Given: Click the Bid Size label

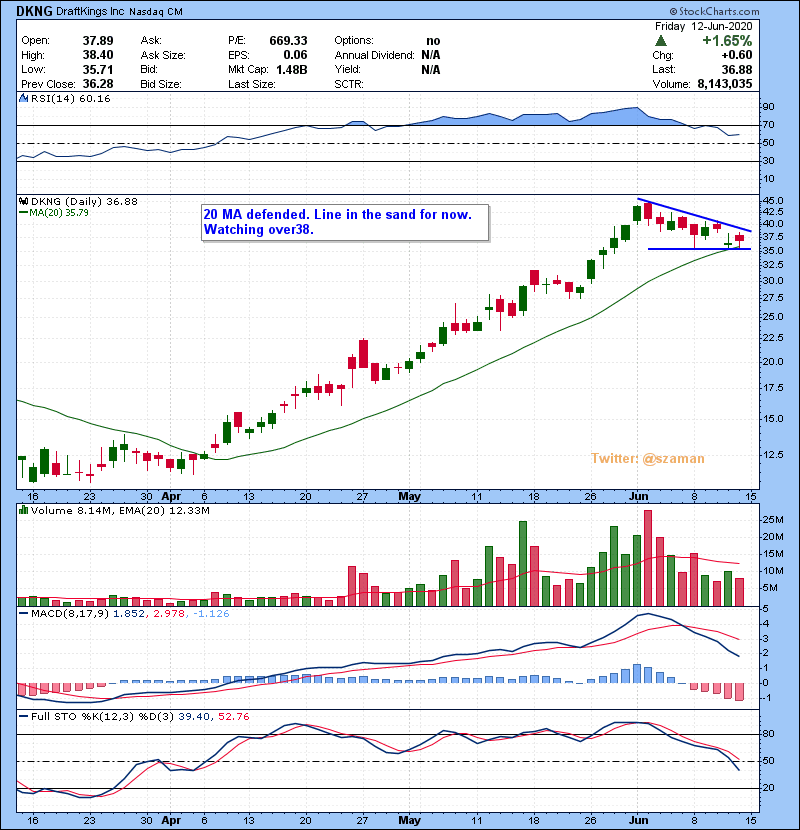Looking at the screenshot, I should coord(161,84).
